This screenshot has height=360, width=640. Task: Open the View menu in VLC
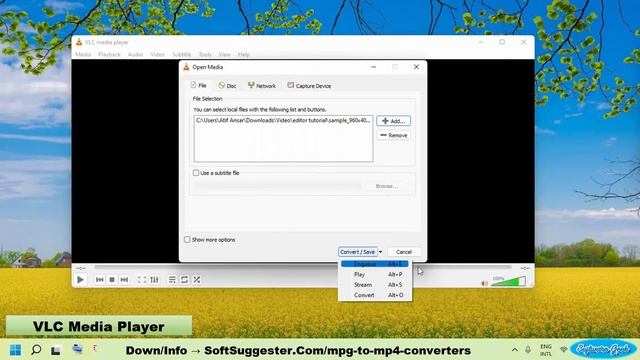click(224, 54)
